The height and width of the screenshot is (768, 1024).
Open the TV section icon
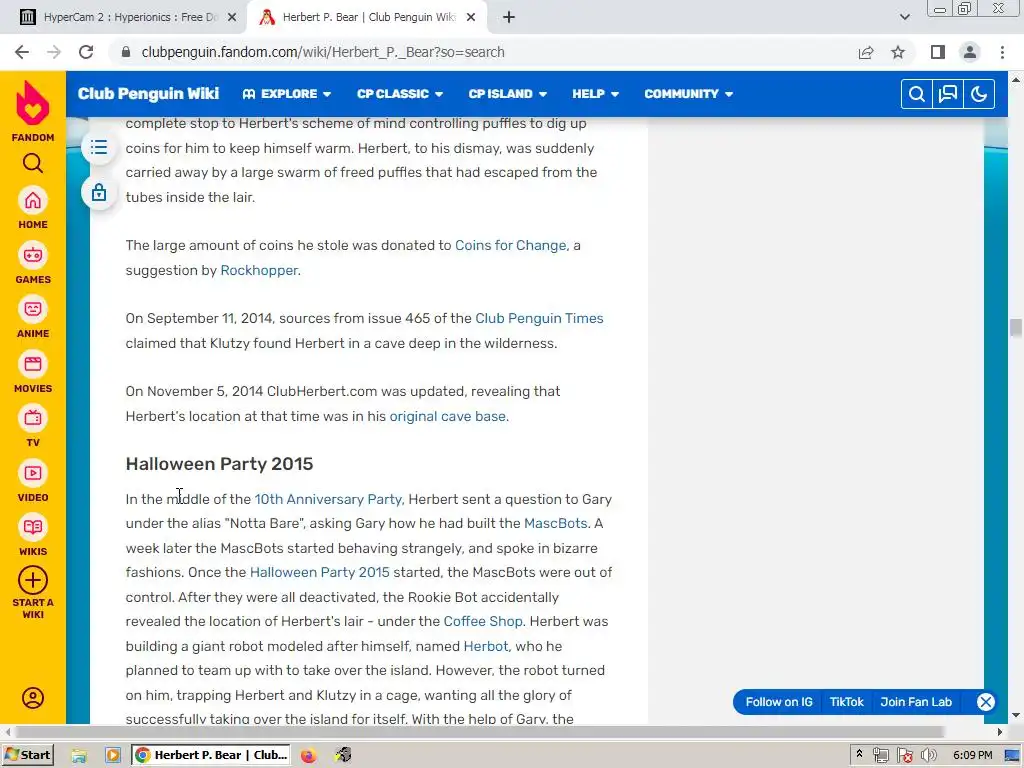[x=33, y=419]
